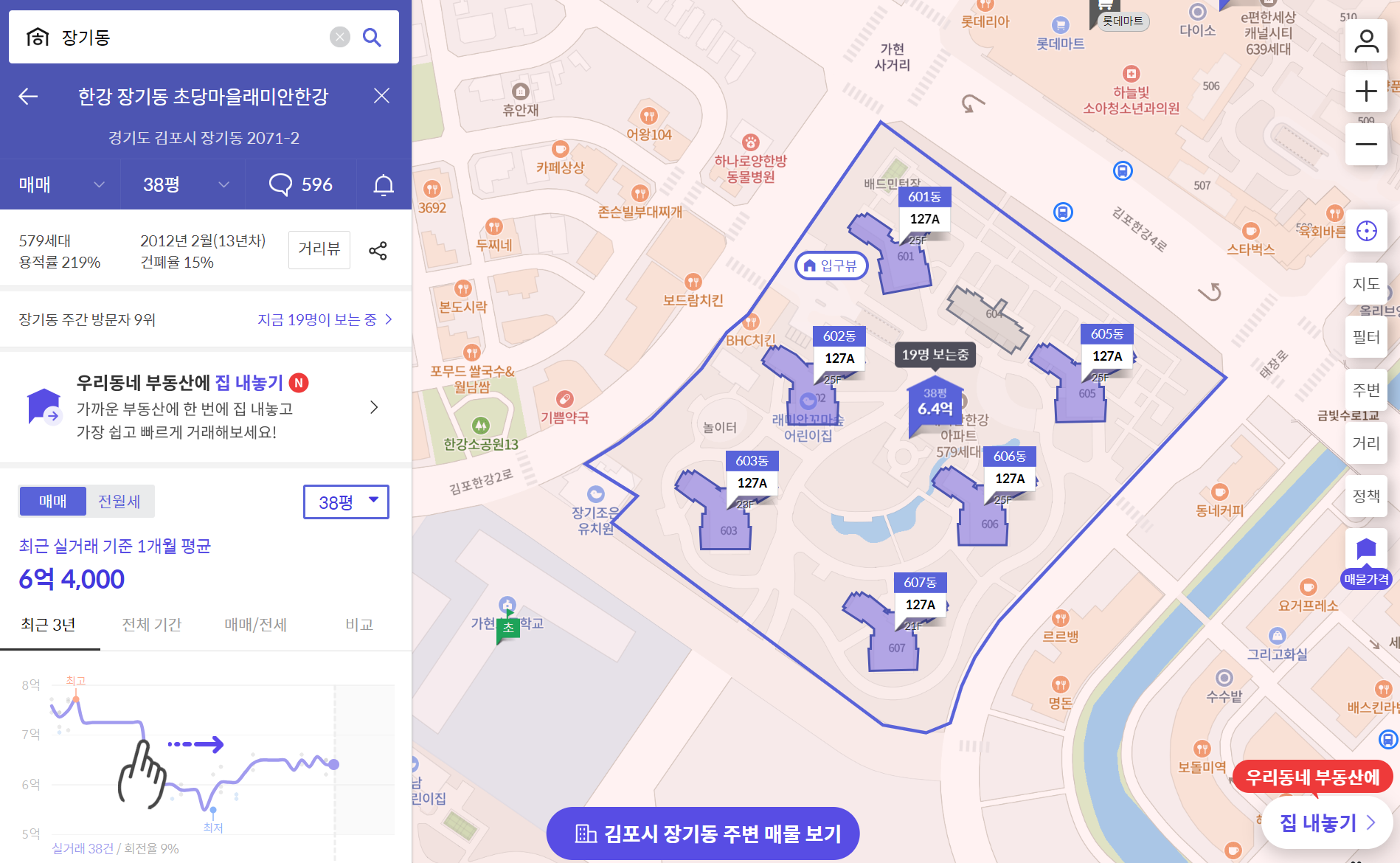
Task: Open the 38평 size dropdown in header
Action: click(x=186, y=184)
